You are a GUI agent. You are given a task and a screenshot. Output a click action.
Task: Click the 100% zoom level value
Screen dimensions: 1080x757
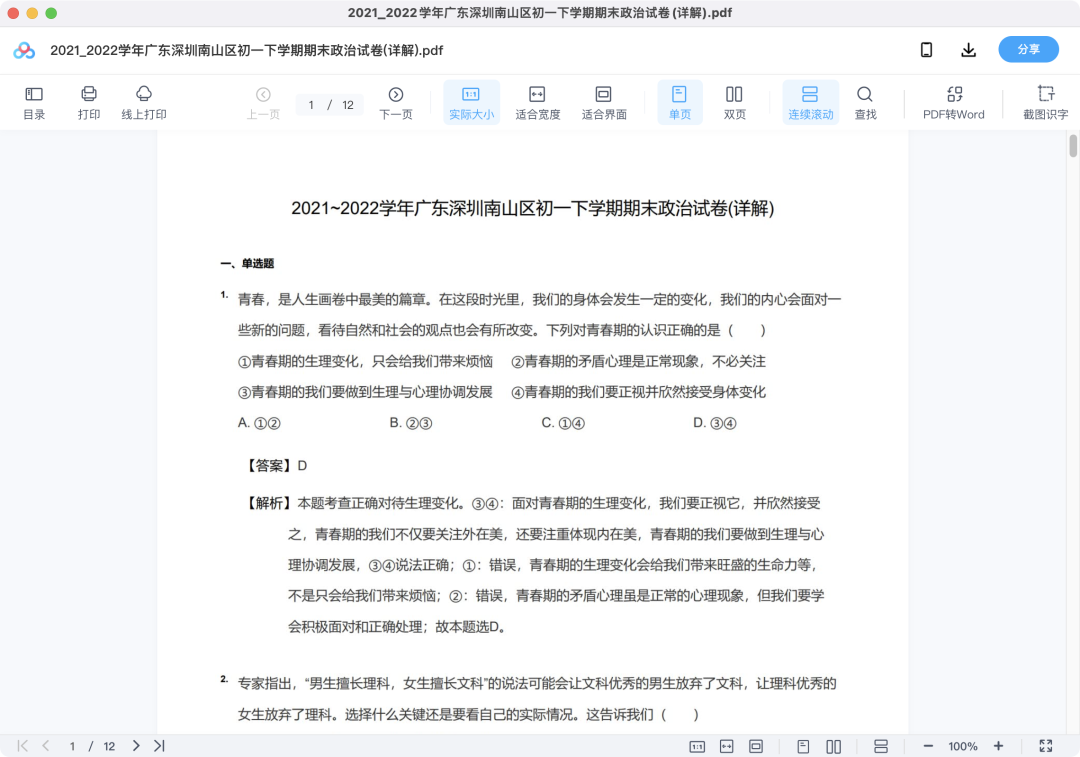coord(963,746)
